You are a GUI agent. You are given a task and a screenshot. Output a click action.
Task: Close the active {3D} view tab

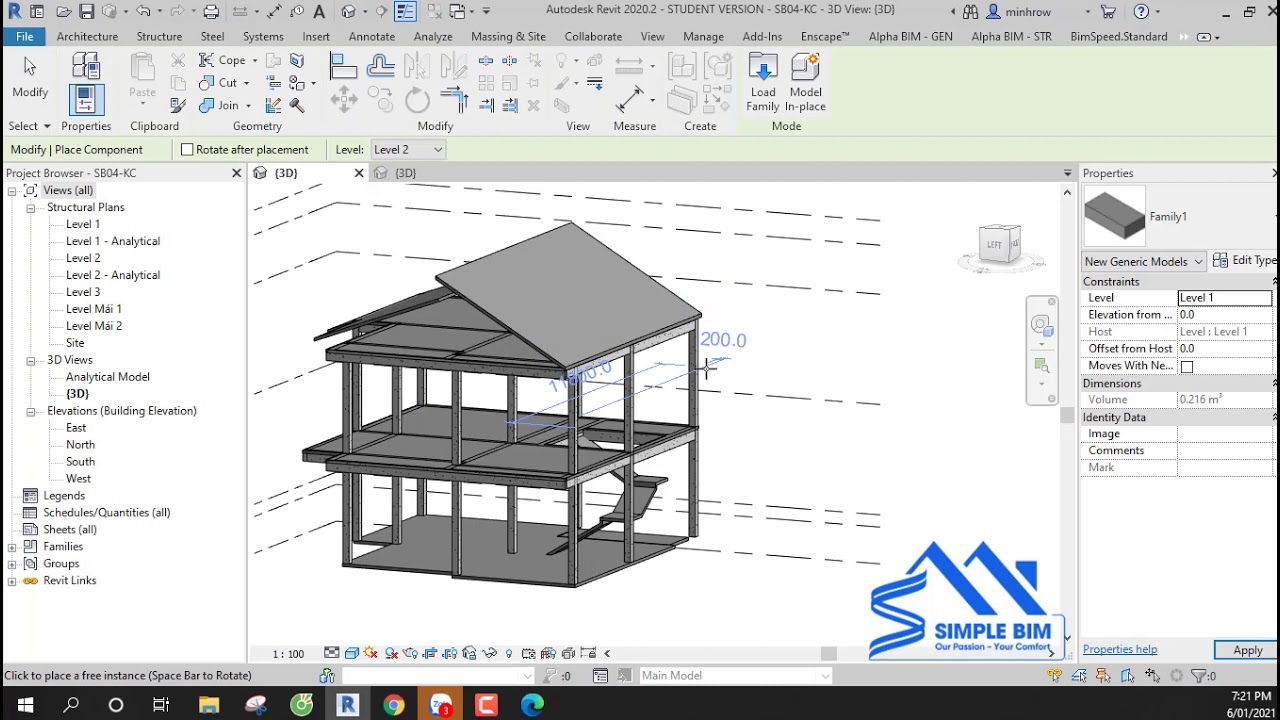359,173
